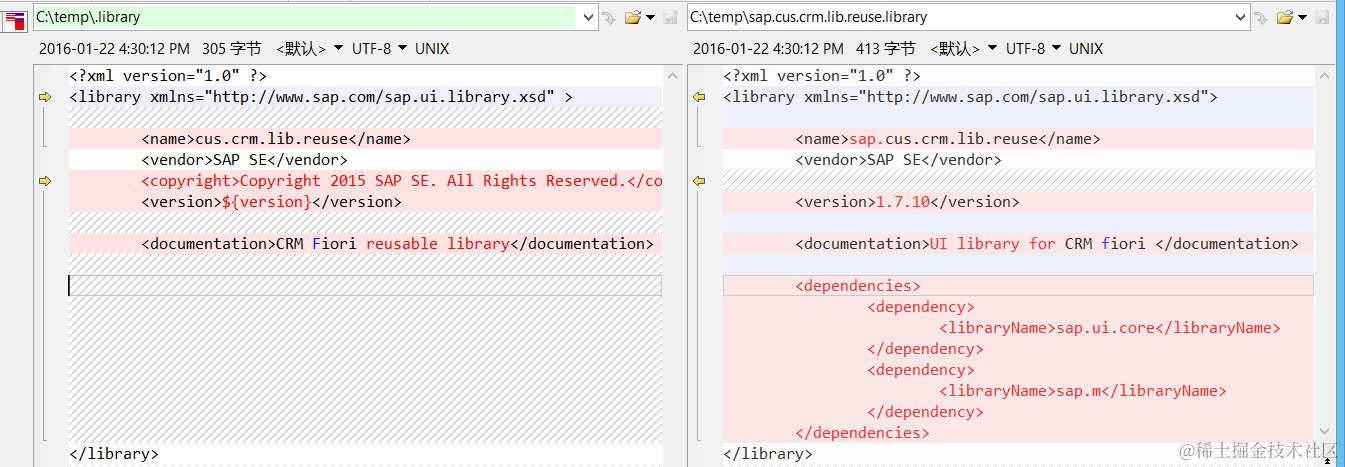Click the right pane timestamp 2016-01-22 4:30:12 PM
This screenshot has width=1345, height=467.
click(x=768, y=48)
